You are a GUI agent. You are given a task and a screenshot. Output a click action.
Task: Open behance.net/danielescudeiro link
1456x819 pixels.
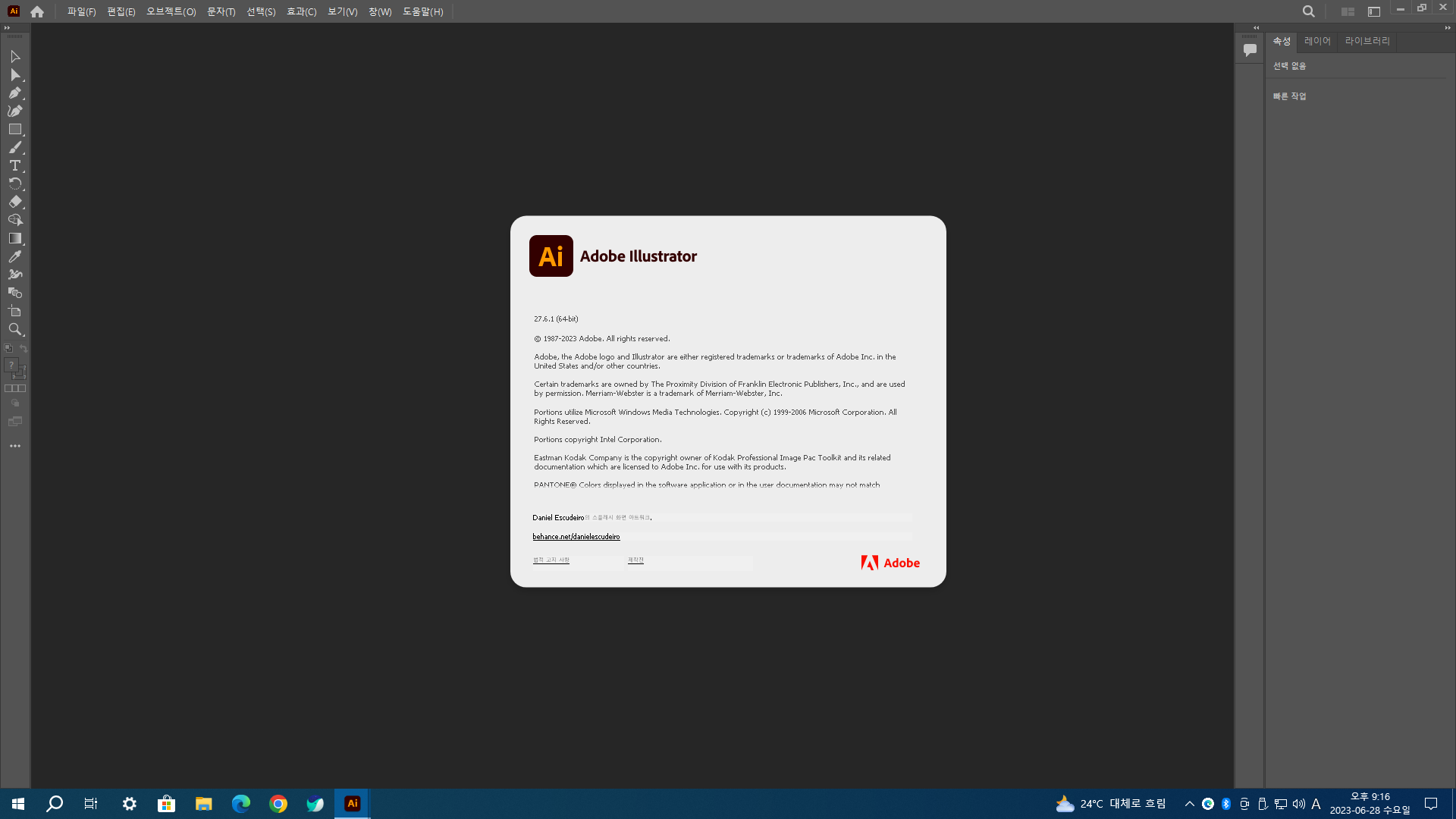click(576, 537)
